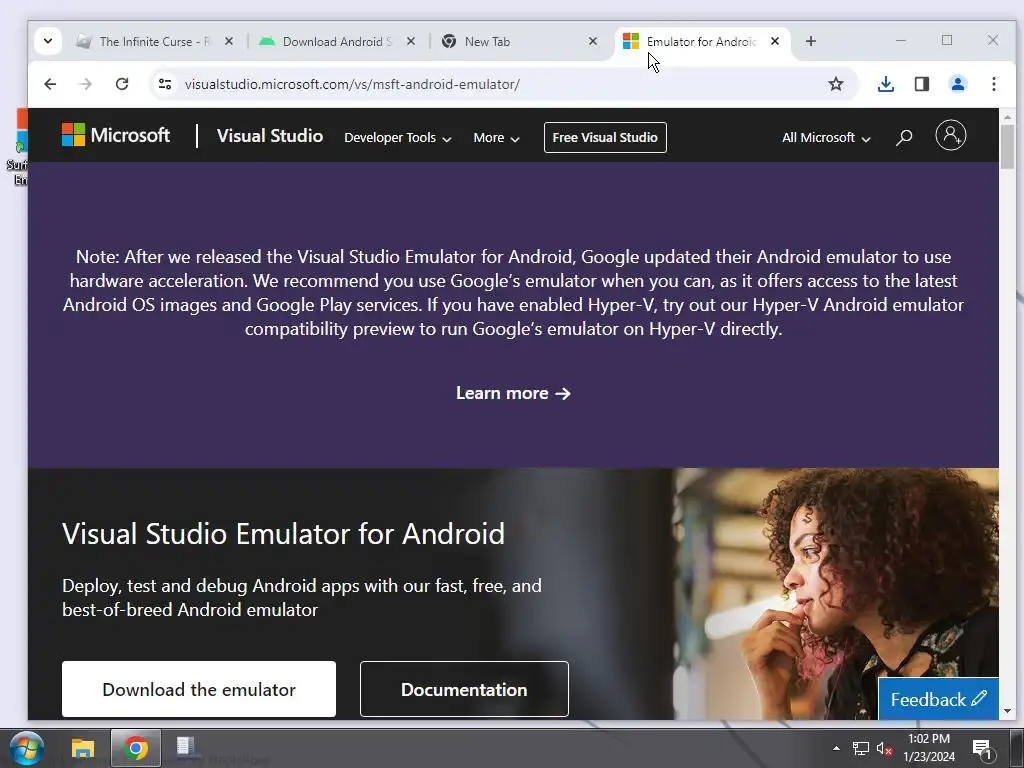Expand the More menu
Viewport: 1024px width, 768px height.
496,138
